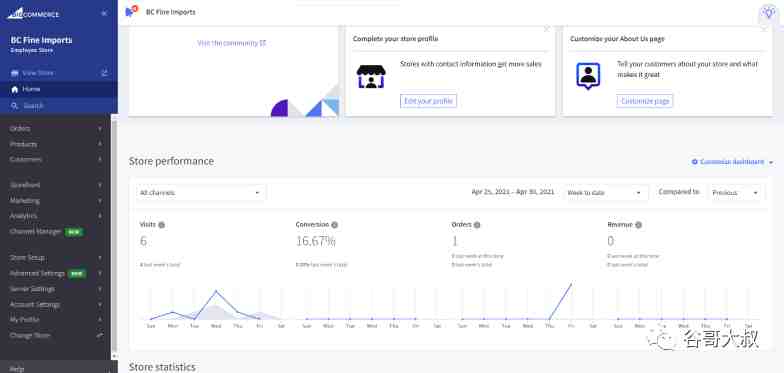784x373 pixels.
Task: Click the info icon beside Visits
Action: [162, 225]
